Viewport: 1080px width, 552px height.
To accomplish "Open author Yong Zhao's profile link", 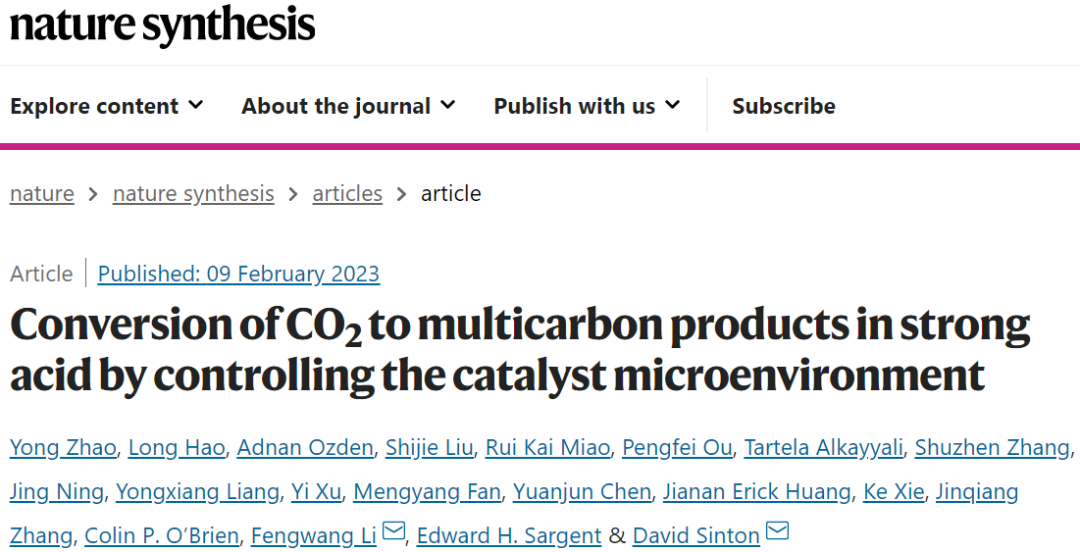I will pyautogui.click(x=63, y=448).
